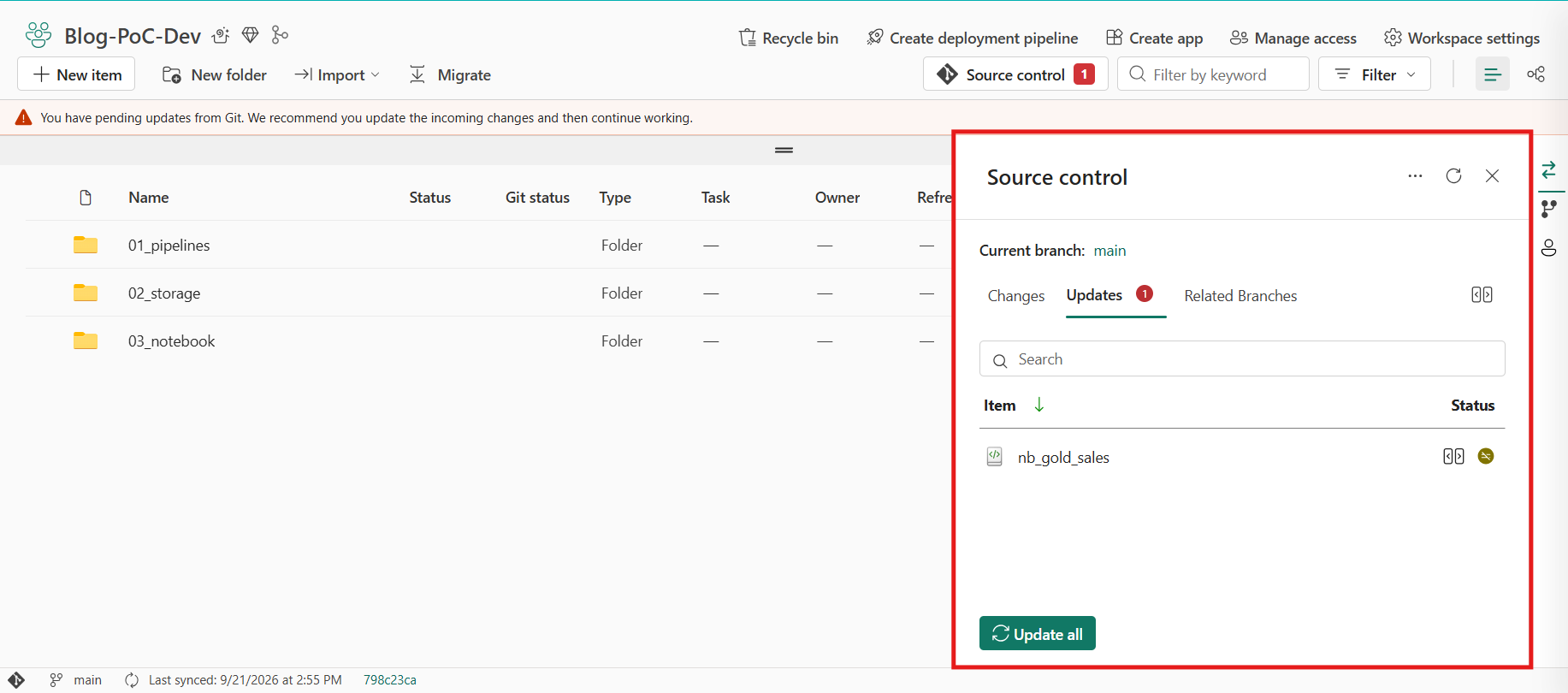The image size is (1568, 693).
Task: Switch to list view icon
Action: (1493, 74)
